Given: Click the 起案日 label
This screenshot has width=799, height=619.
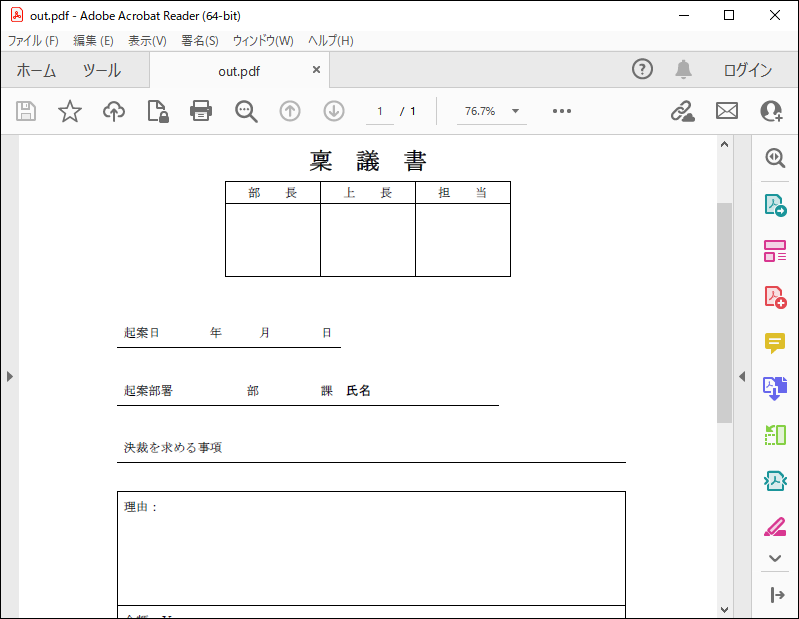Looking at the screenshot, I should point(142,333).
